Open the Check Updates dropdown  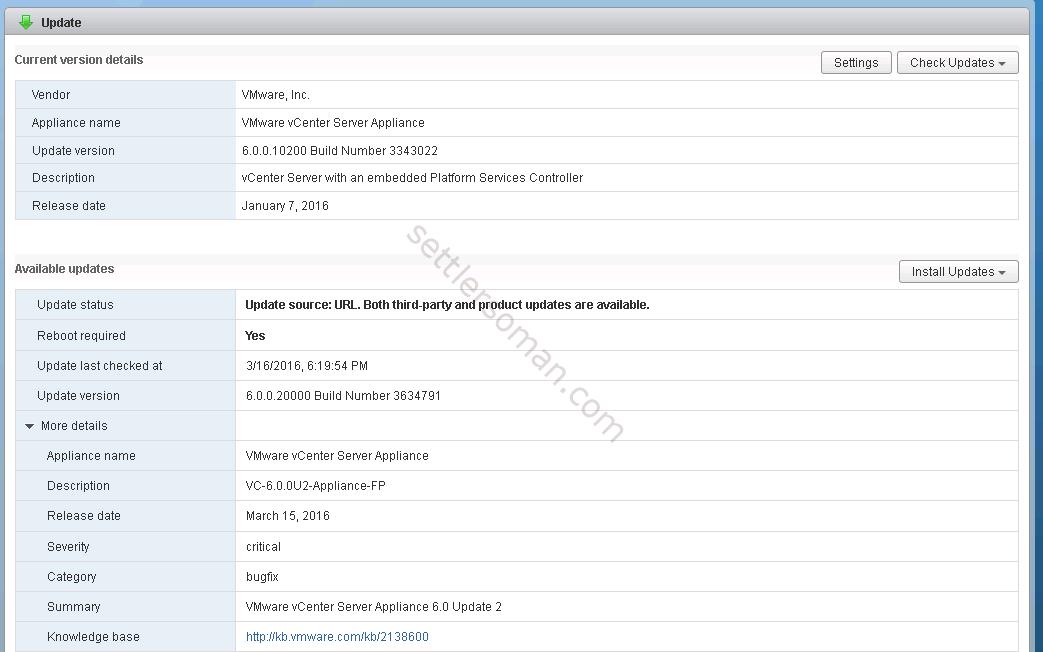pos(957,63)
